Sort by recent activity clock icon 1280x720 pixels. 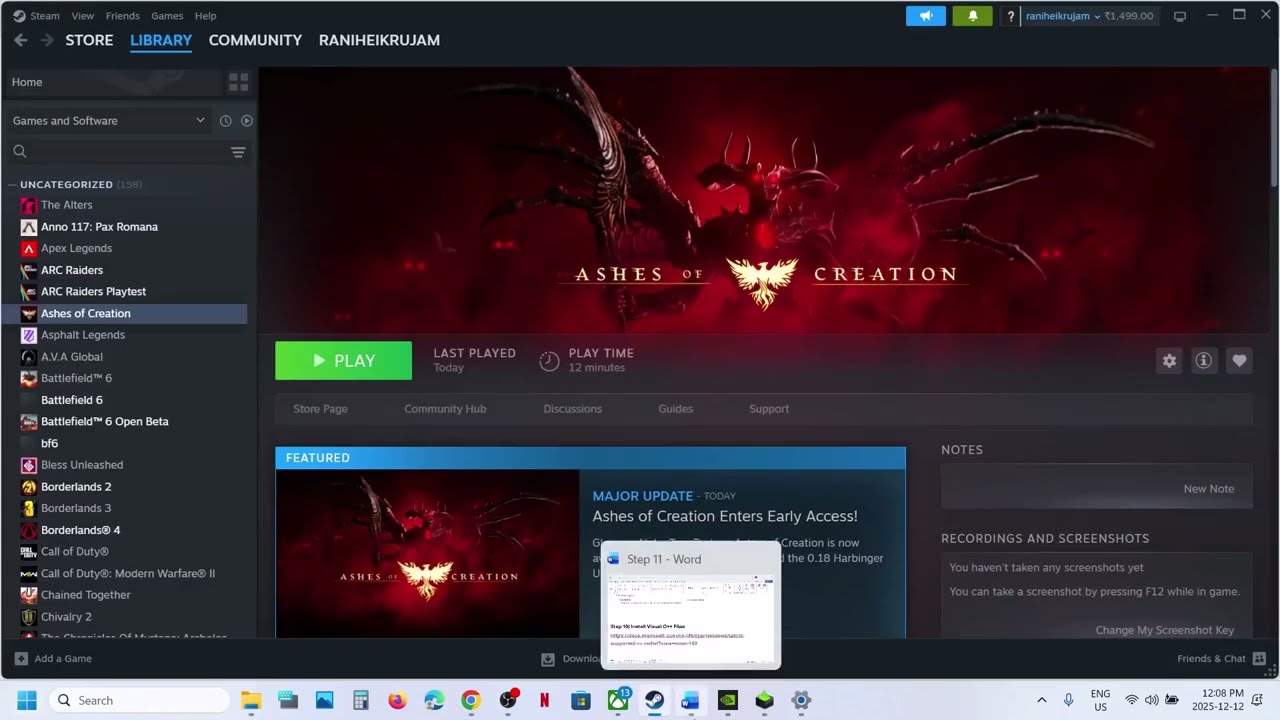(225, 121)
